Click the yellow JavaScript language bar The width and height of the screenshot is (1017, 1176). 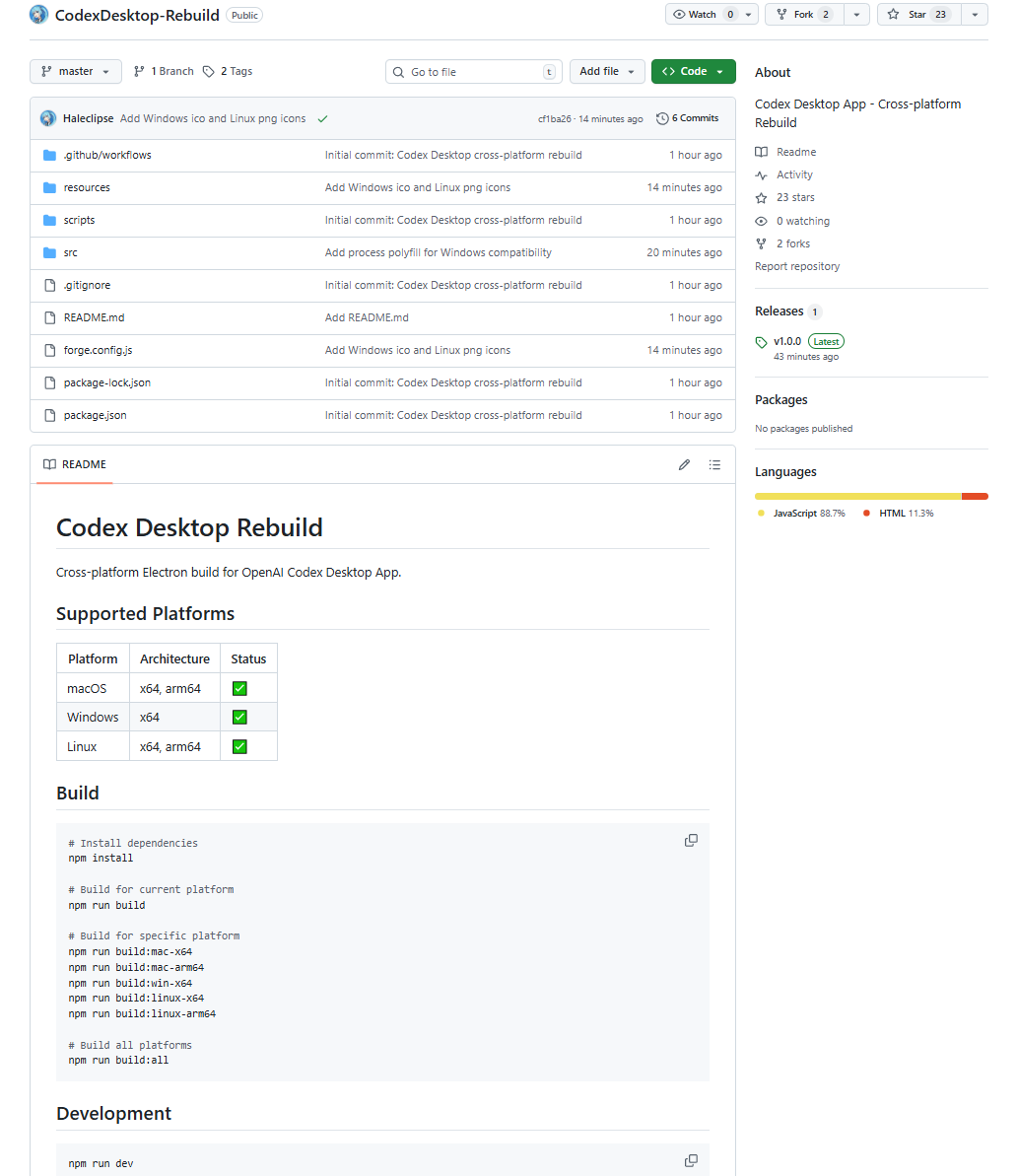click(x=857, y=496)
